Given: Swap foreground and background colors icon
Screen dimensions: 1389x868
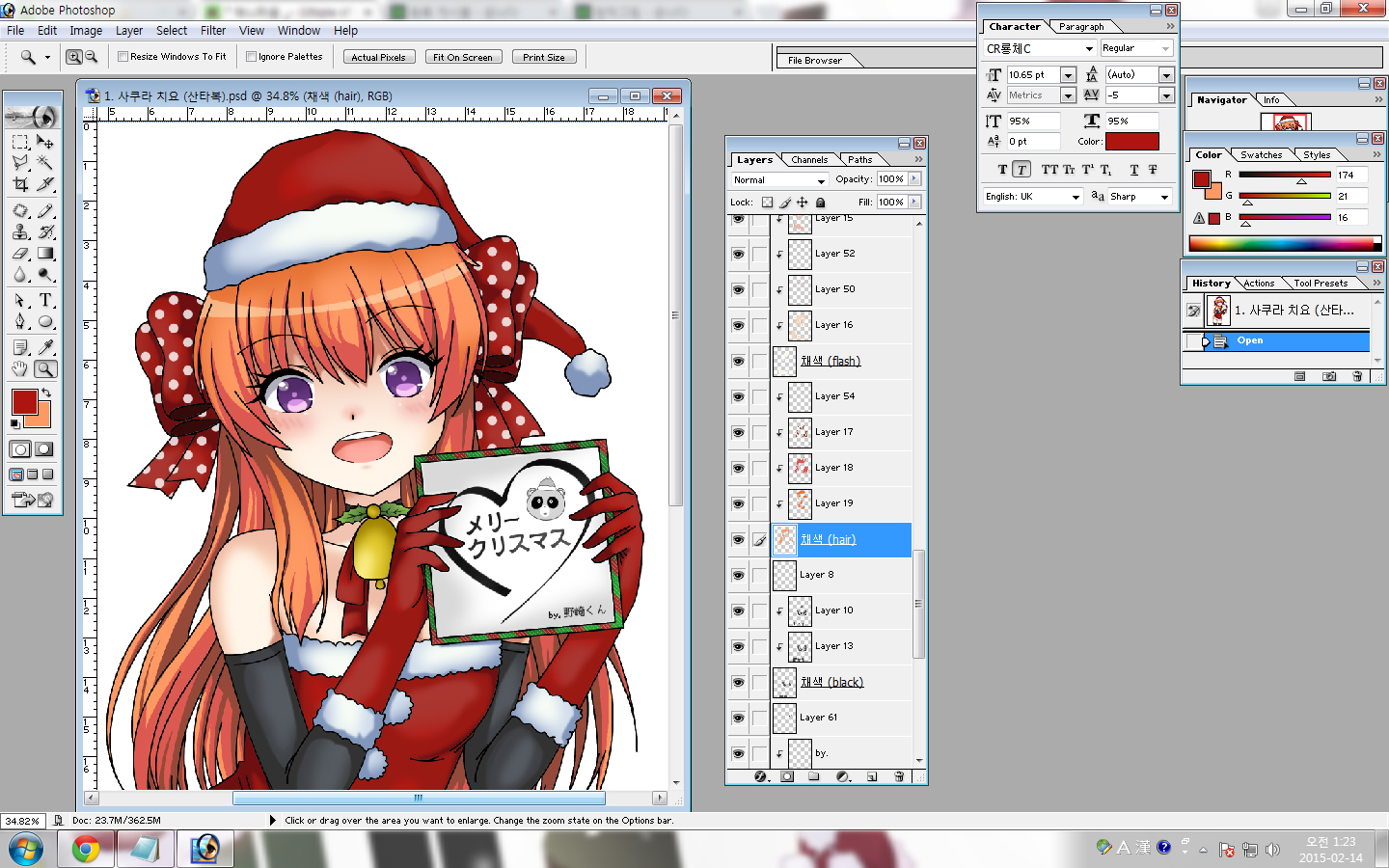Looking at the screenshot, I should pos(45,393).
